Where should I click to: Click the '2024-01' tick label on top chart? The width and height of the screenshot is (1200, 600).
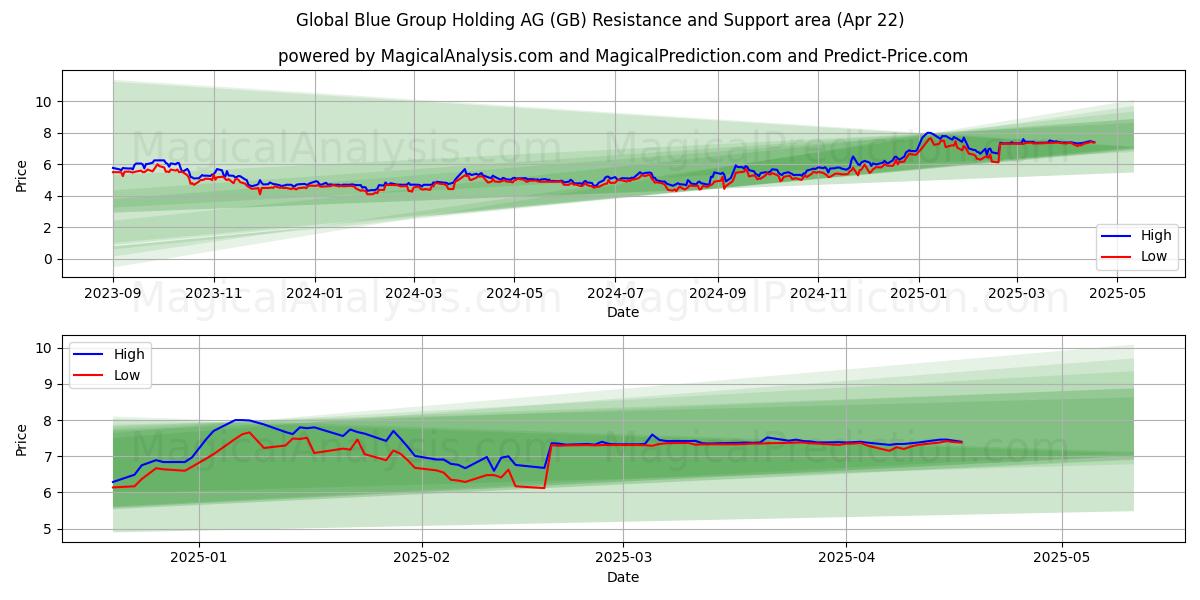tap(315, 294)
